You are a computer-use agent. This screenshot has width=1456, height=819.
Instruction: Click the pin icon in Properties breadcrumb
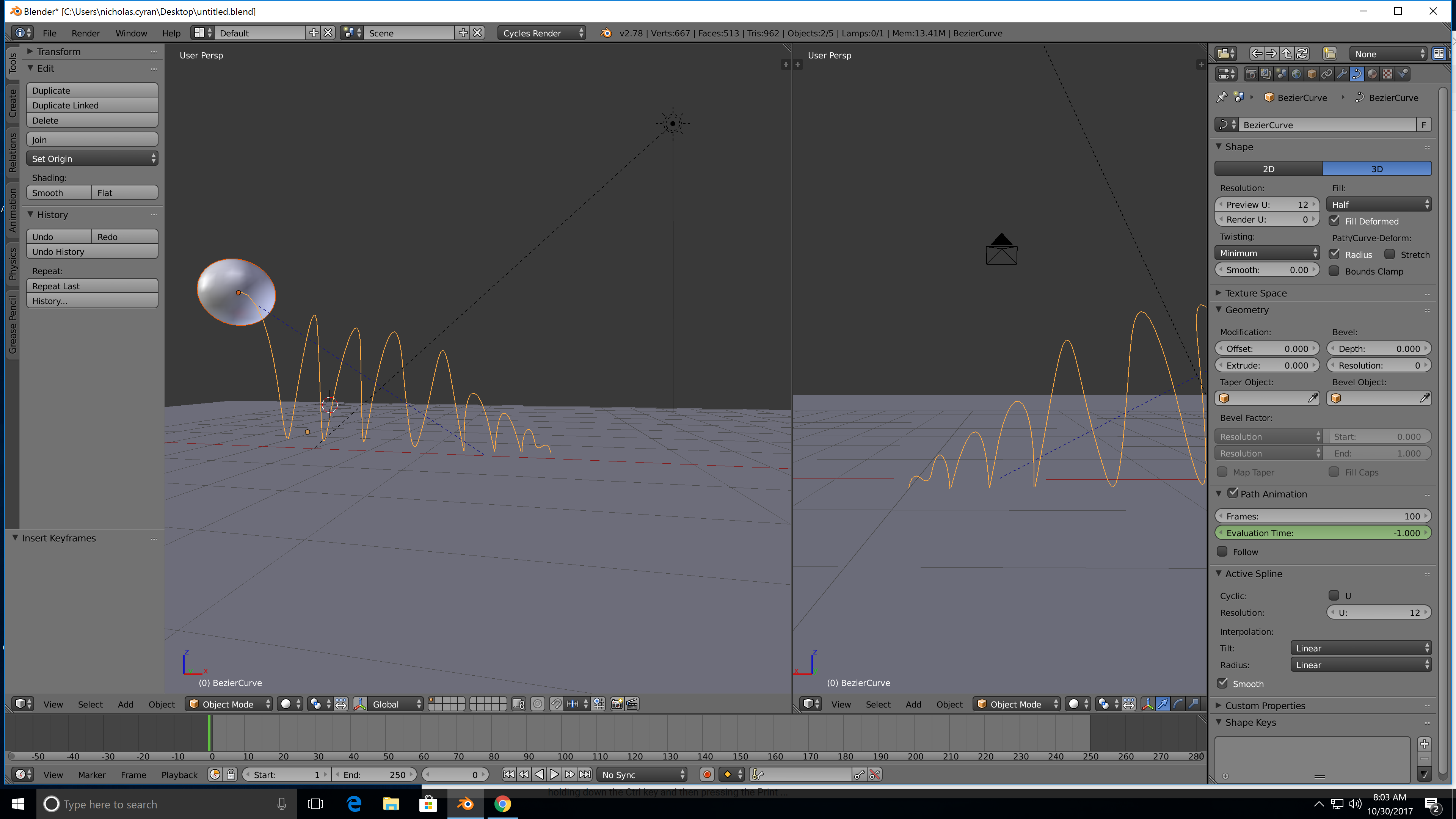coord(1222,97)
